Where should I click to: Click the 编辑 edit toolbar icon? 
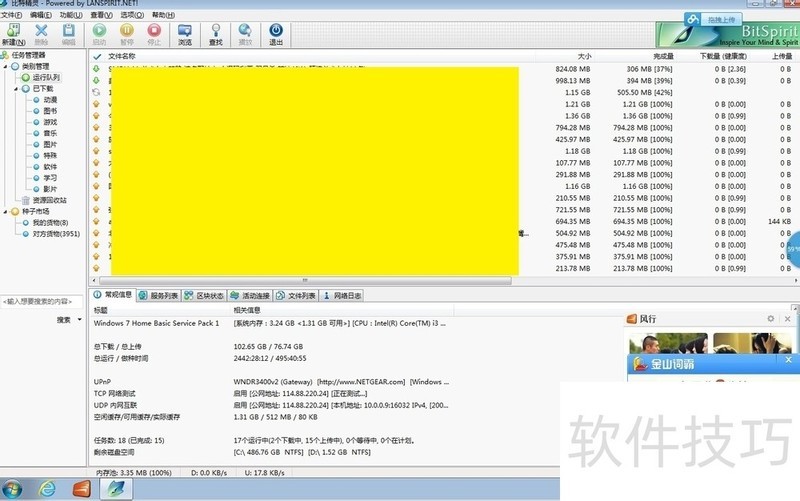click(68, 34)
